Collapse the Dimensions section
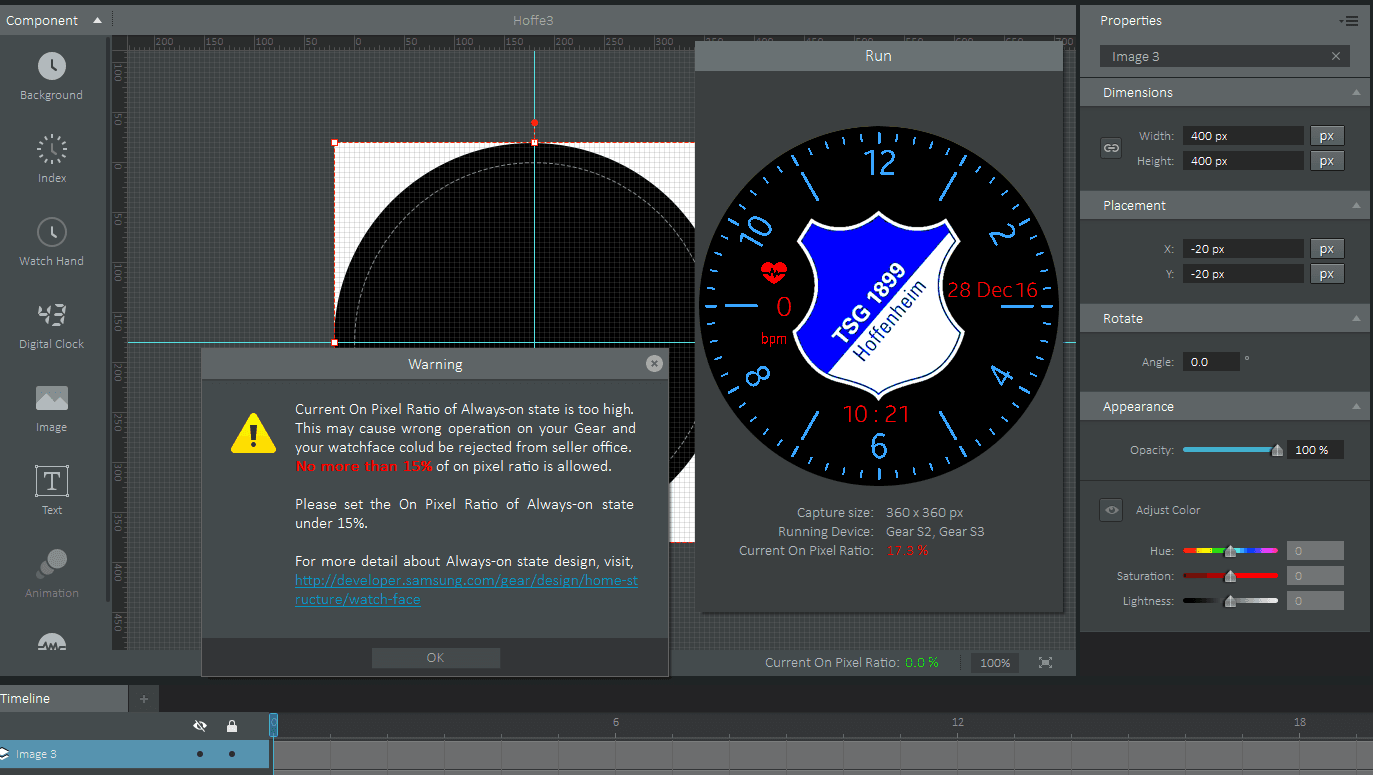The image size is (1373, 775). (1356, 92)
